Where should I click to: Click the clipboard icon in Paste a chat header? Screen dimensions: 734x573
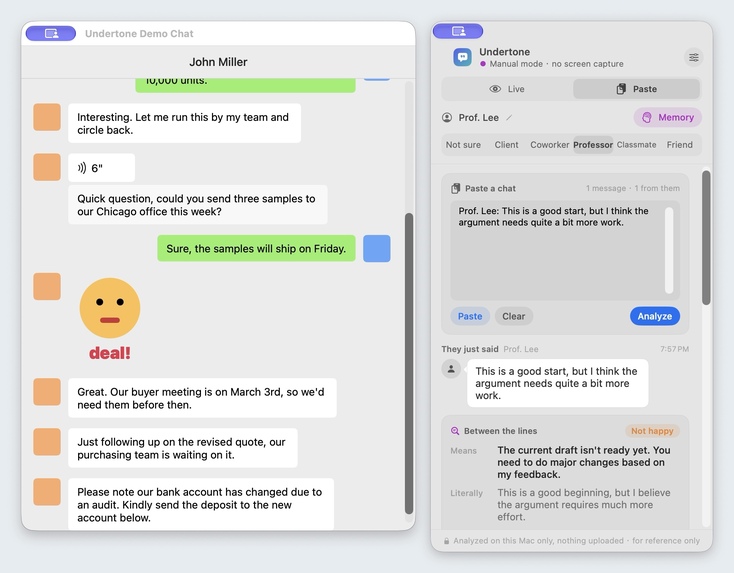(x=455, y=188)
